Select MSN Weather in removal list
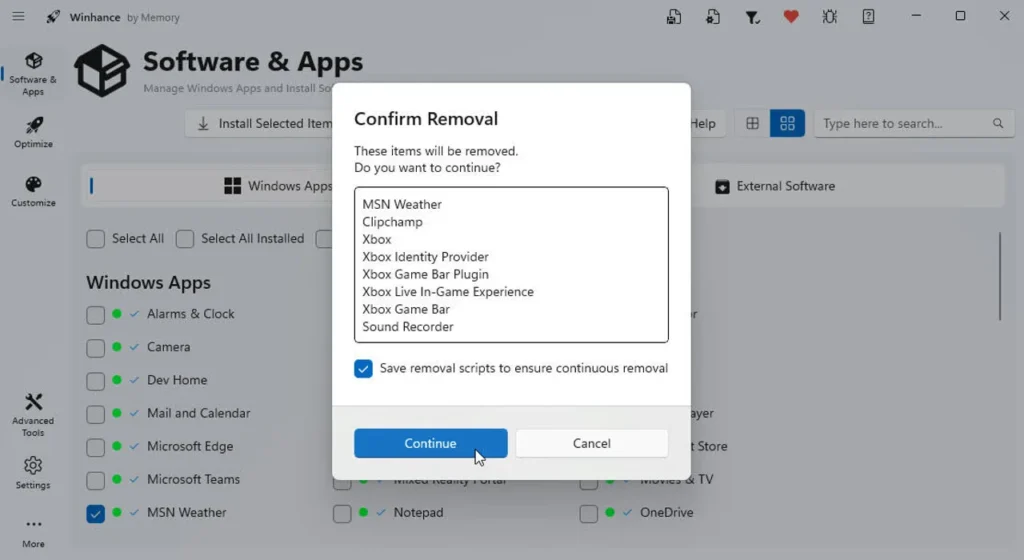The width and height of the screenshot is (1024, 560). pos(402,204)
